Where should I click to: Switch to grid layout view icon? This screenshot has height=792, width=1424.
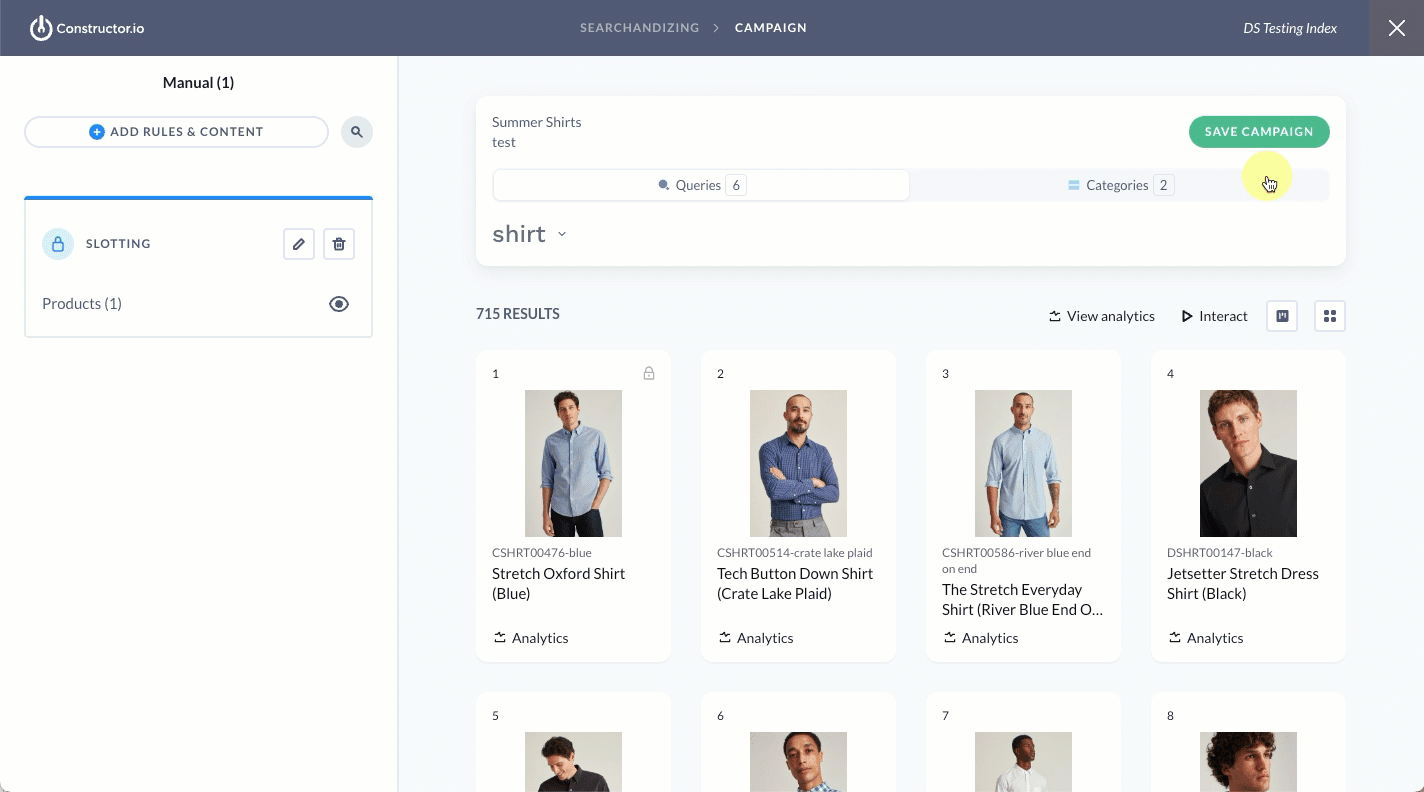click(1330, 316)
